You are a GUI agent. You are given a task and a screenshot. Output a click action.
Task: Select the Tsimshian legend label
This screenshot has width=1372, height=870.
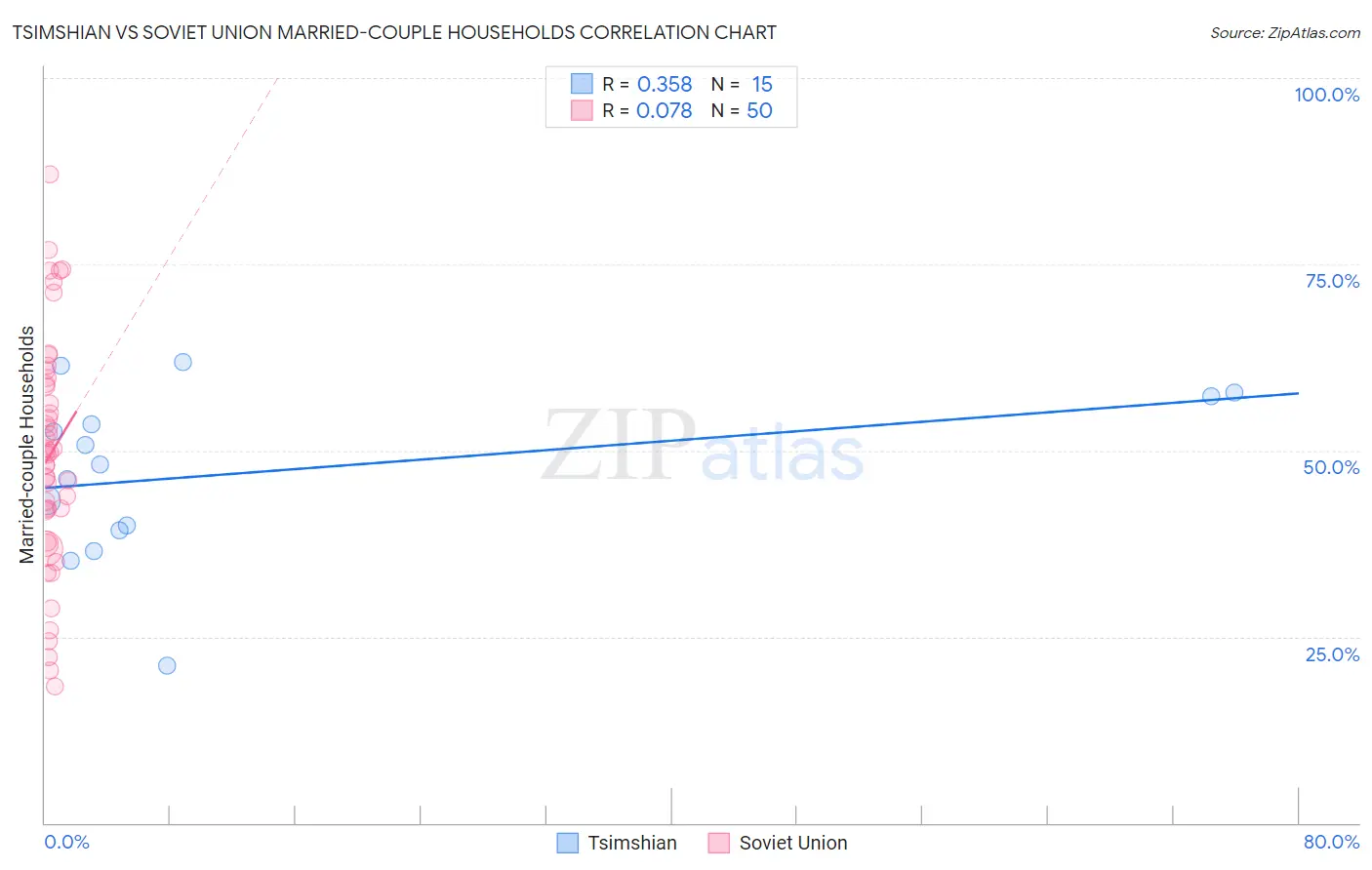click(x=632, y=843)
